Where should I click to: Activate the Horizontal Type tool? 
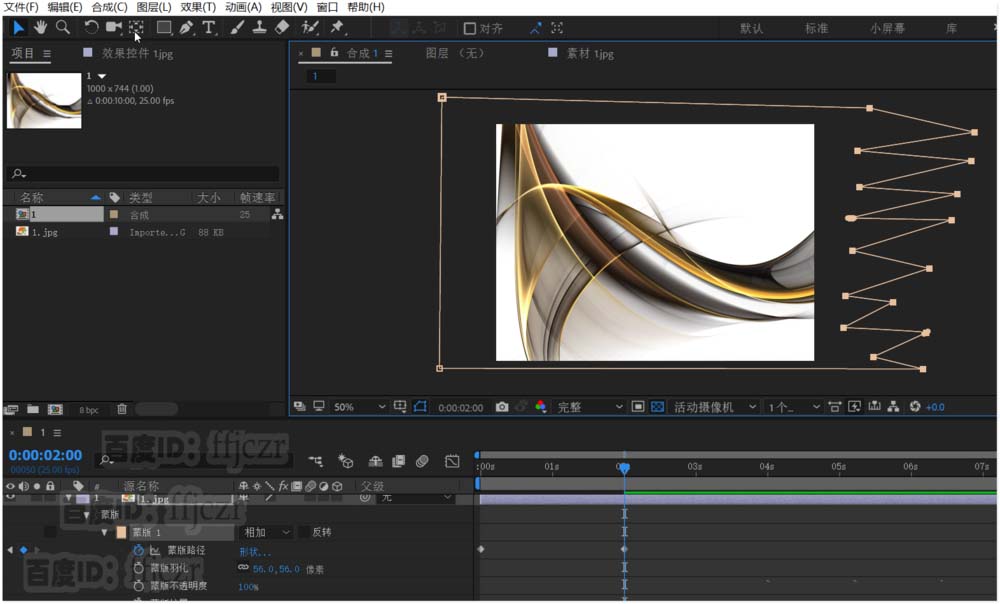pyautogui.click(x=208, y=27)
